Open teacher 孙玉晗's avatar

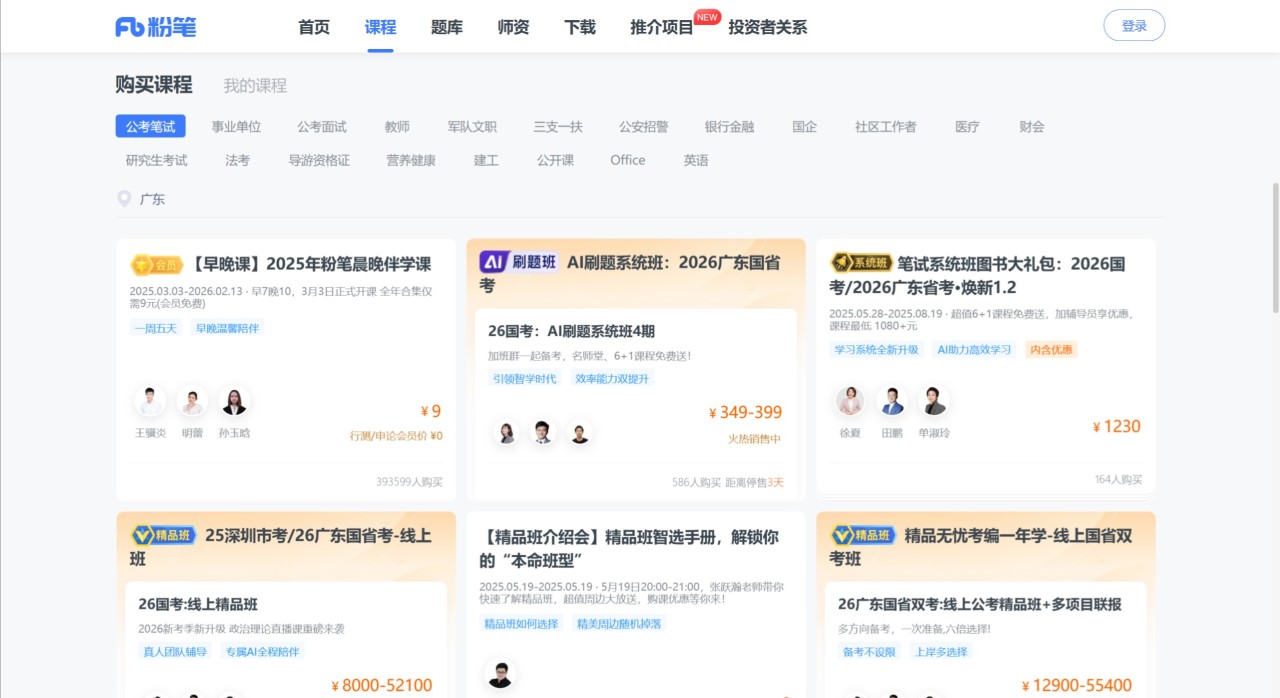[x=234, y=402]
